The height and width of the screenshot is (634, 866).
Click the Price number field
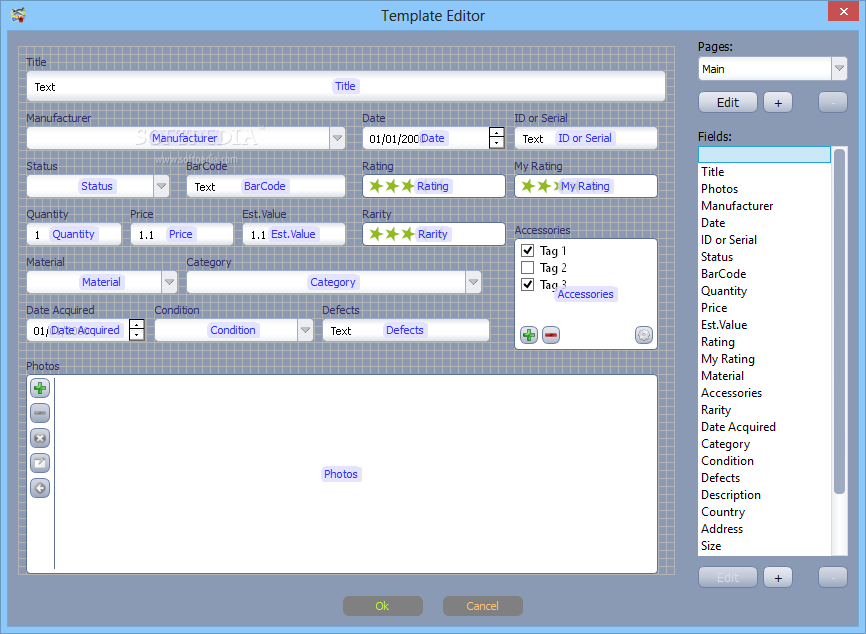coord(182,234)
